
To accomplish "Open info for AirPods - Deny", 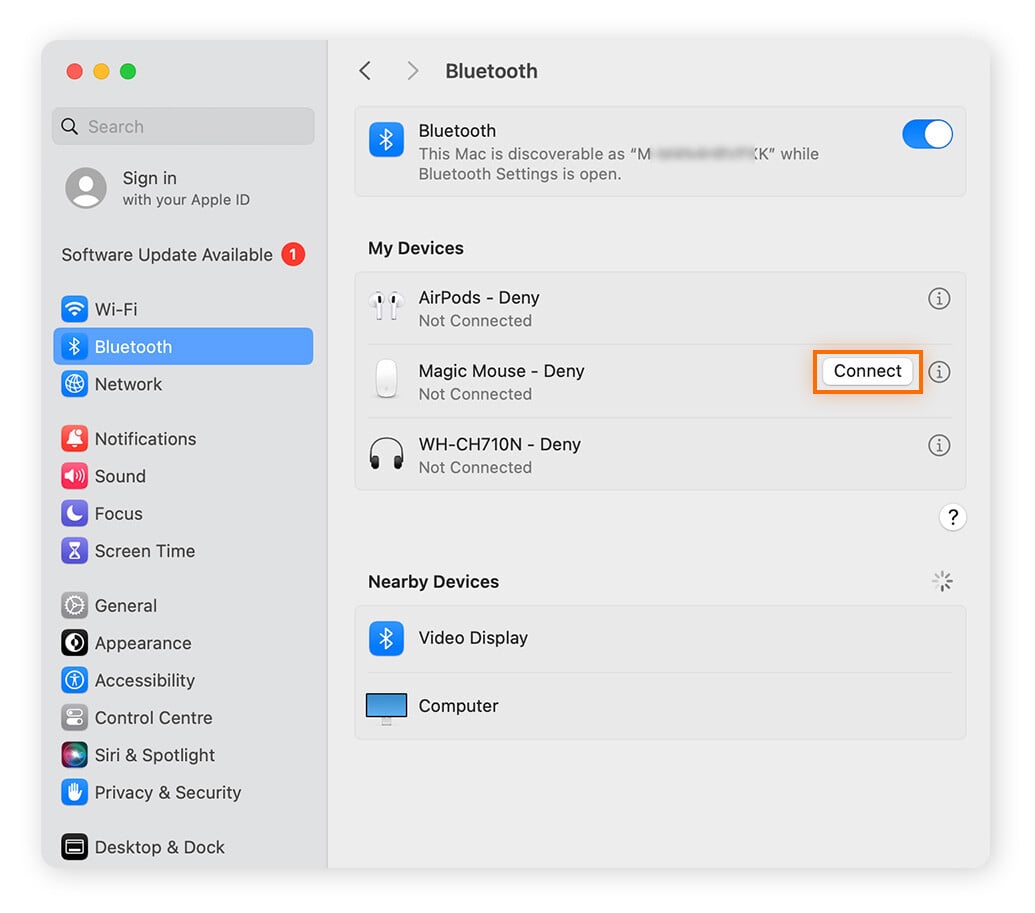I will click(x=938, y=298).
